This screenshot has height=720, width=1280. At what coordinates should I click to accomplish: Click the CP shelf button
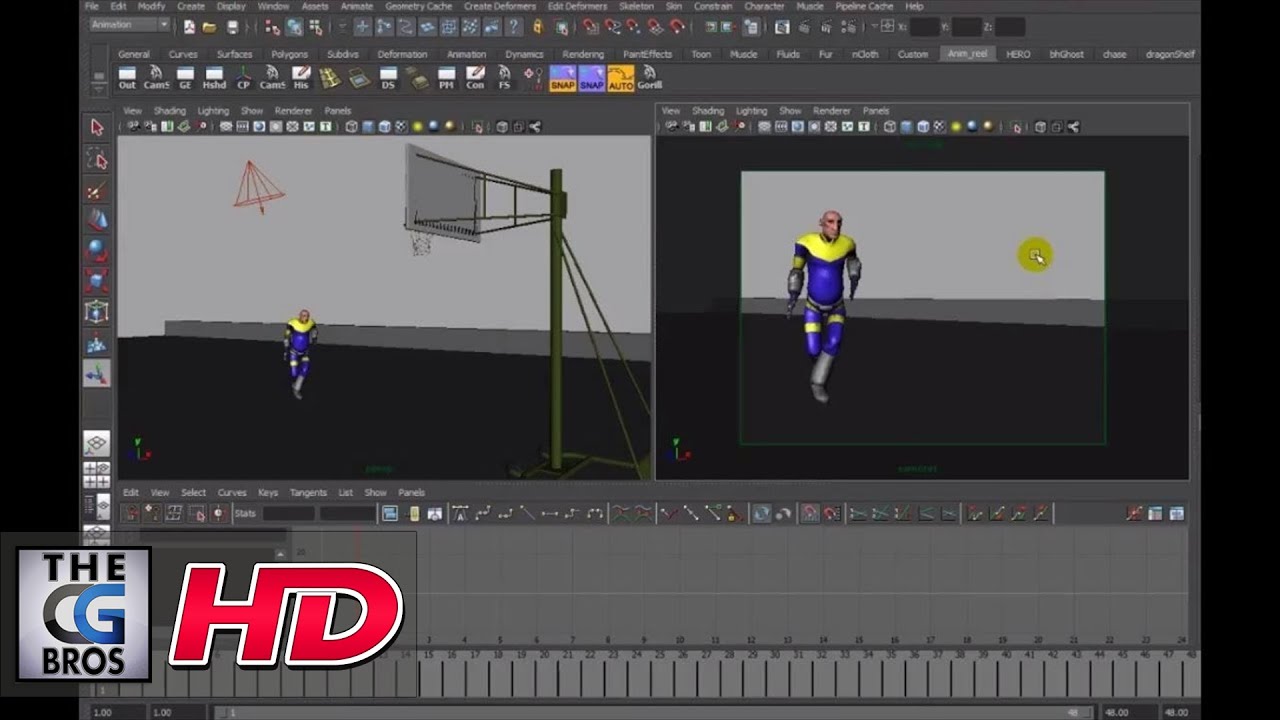243,78
